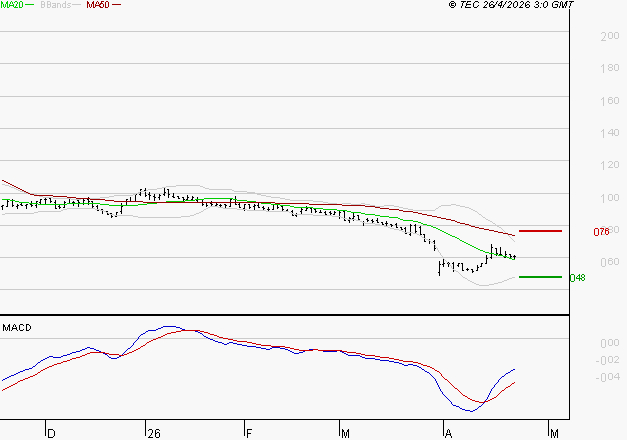
Task: Toggle the MA50 legend entry
Action: pyautogui.click(x=98, y=5)
